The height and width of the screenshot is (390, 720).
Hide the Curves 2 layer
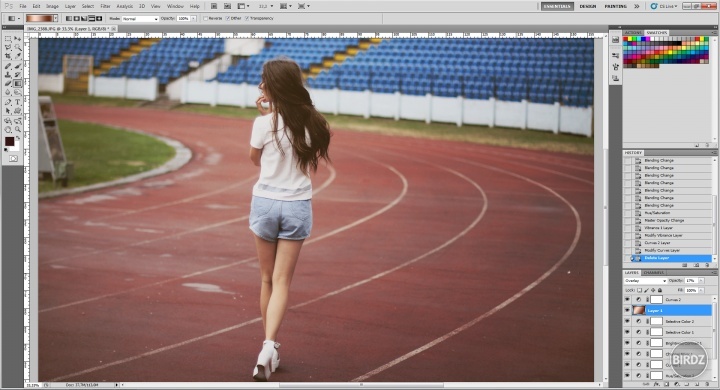coord(627,300)
